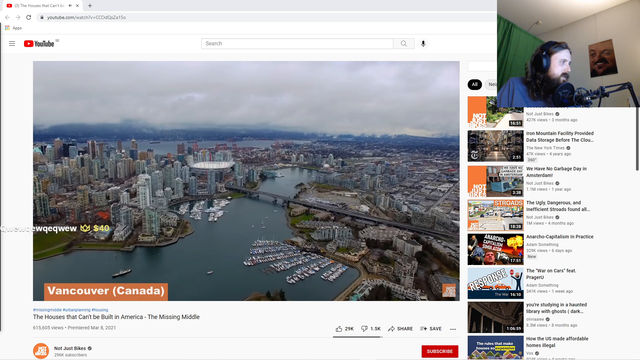The height and width of the screenshot is (360, 640).
Task: Click the search magnifier button
Action: click(x=404, y=44)
